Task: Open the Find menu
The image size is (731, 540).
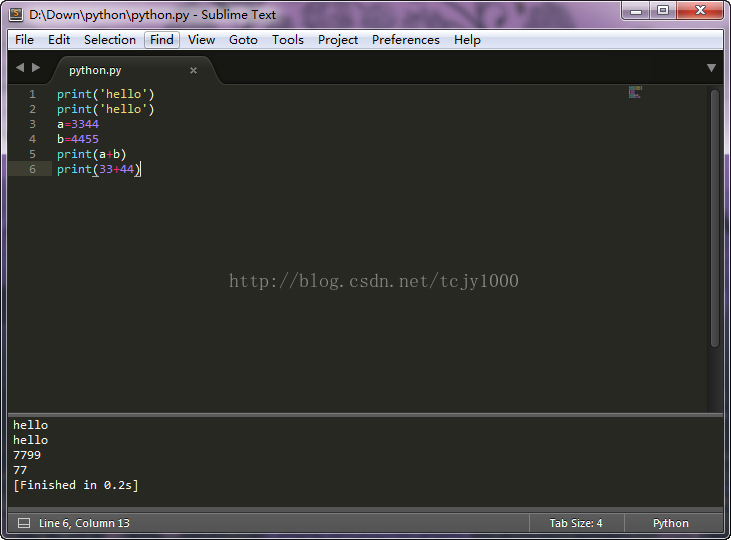Action: coord(162,40)
